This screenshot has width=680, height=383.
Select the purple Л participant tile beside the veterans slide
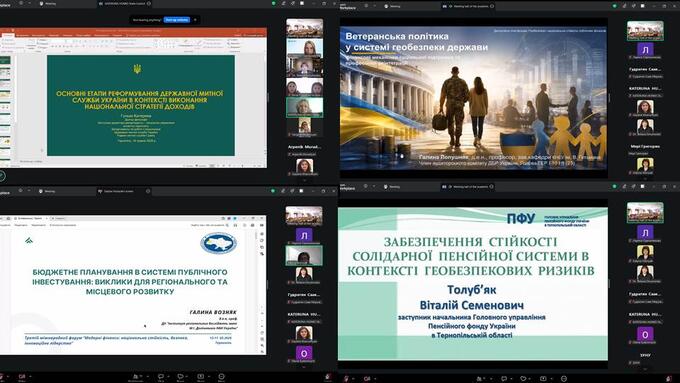645,50
